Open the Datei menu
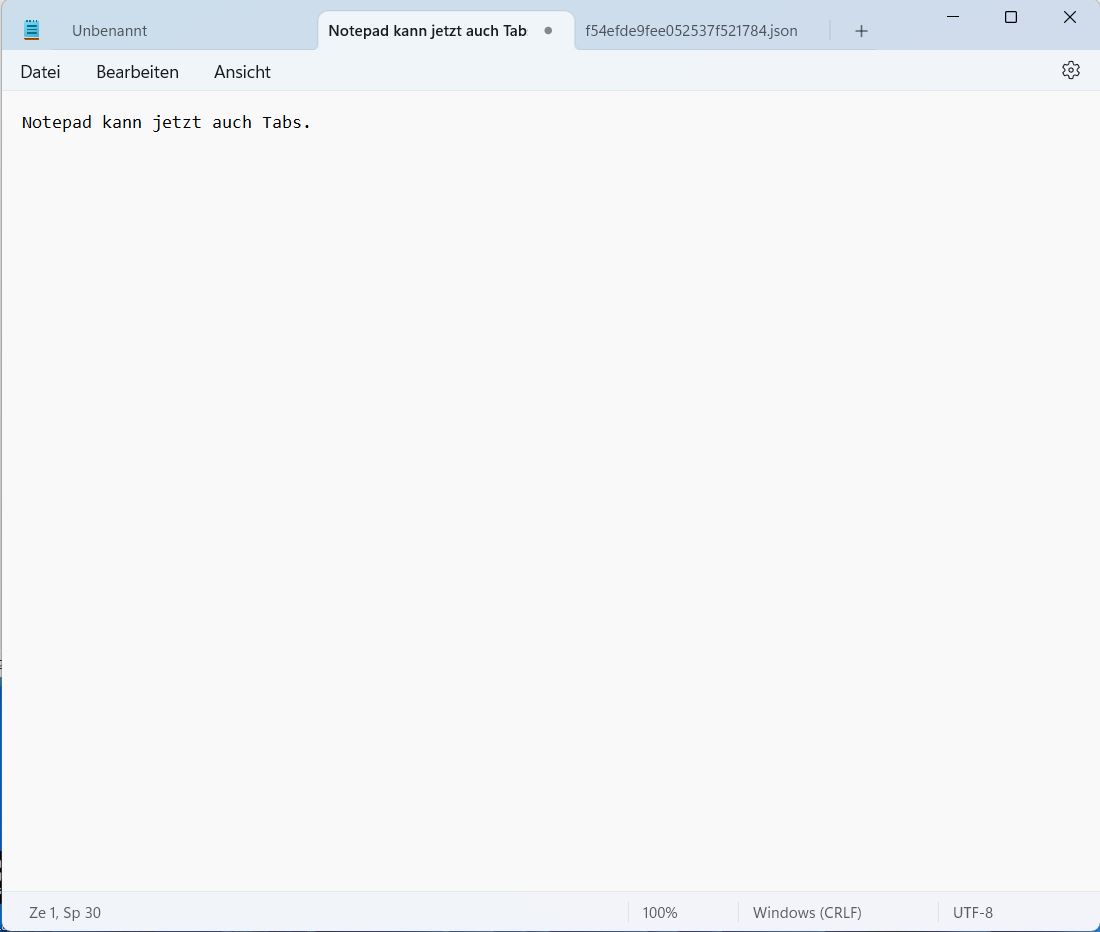This screenshot has width=1100, height=932. click(40, 72)
